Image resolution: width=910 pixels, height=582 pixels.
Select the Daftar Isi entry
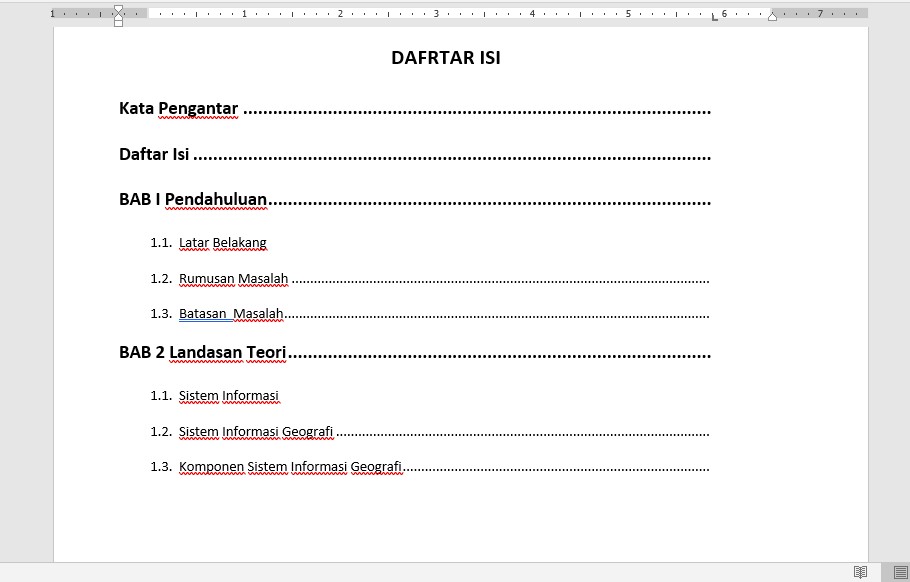pos(153,155)
